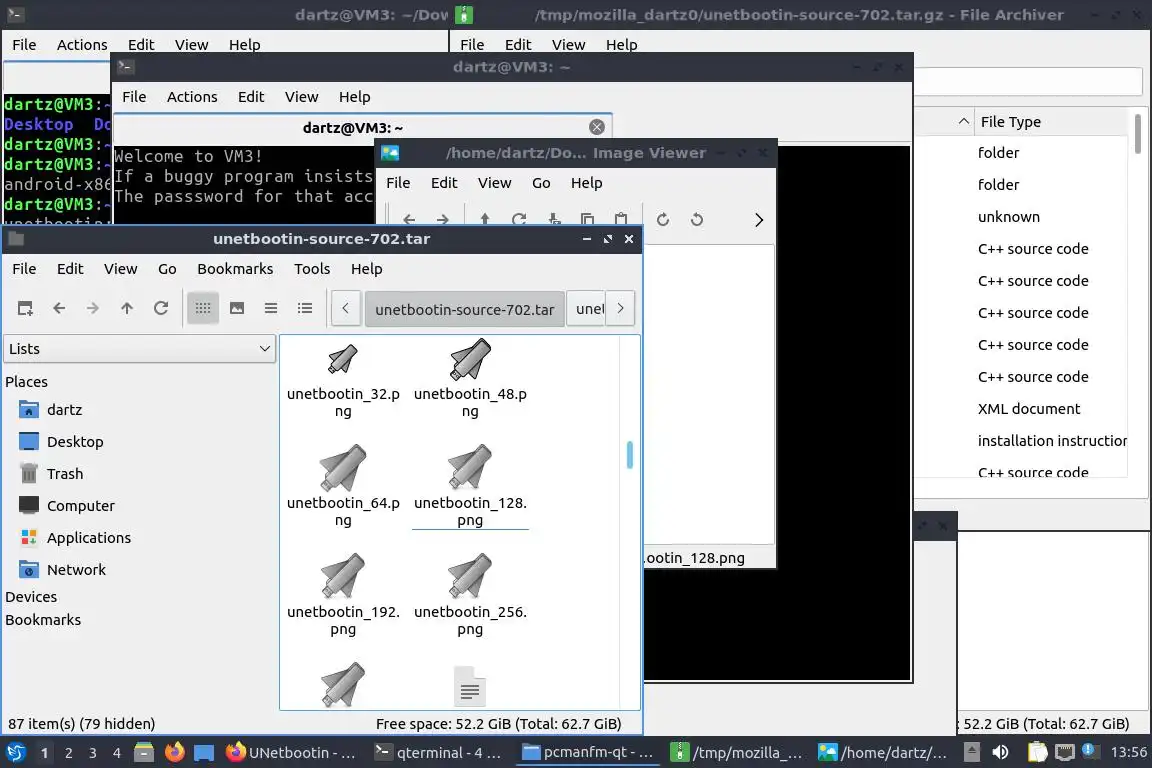
Task: Open Tools menu in file manager
Action: 312,269
